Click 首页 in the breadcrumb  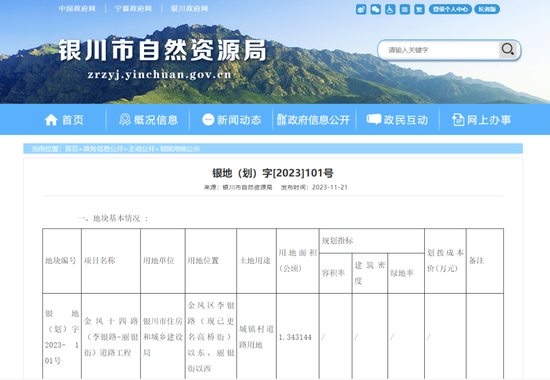tap(72, 149)
